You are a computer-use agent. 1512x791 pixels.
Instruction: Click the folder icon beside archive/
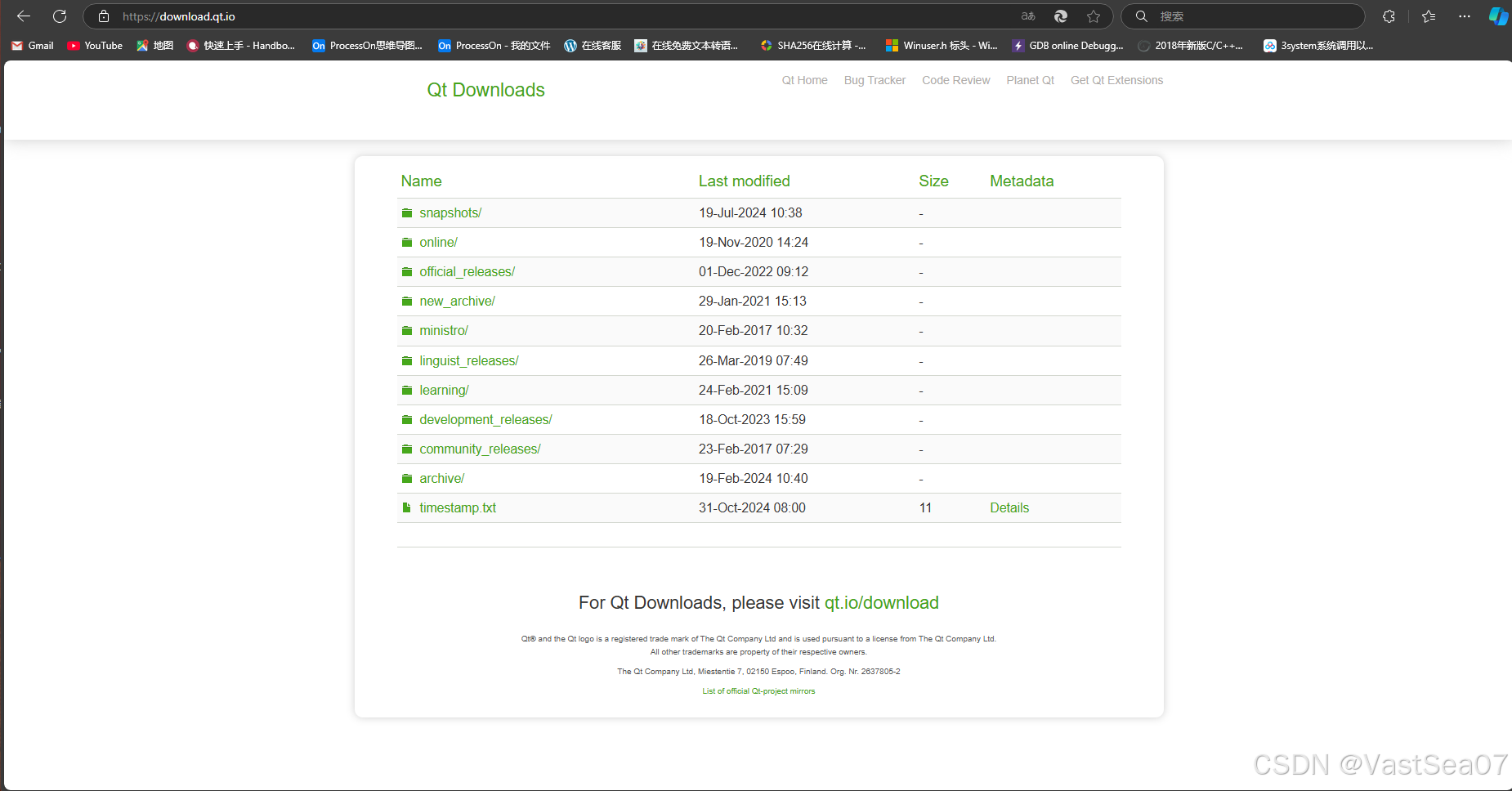407,478
